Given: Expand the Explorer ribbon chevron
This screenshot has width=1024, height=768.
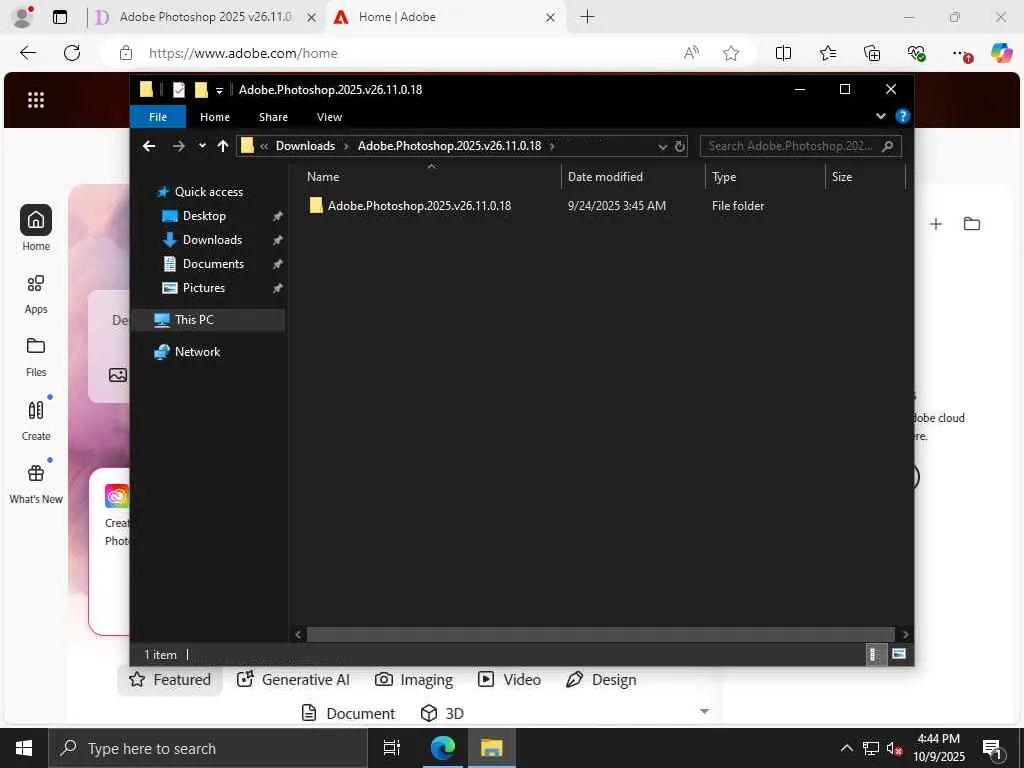Looking at the screenshot, I should click(x=880, y=116).
